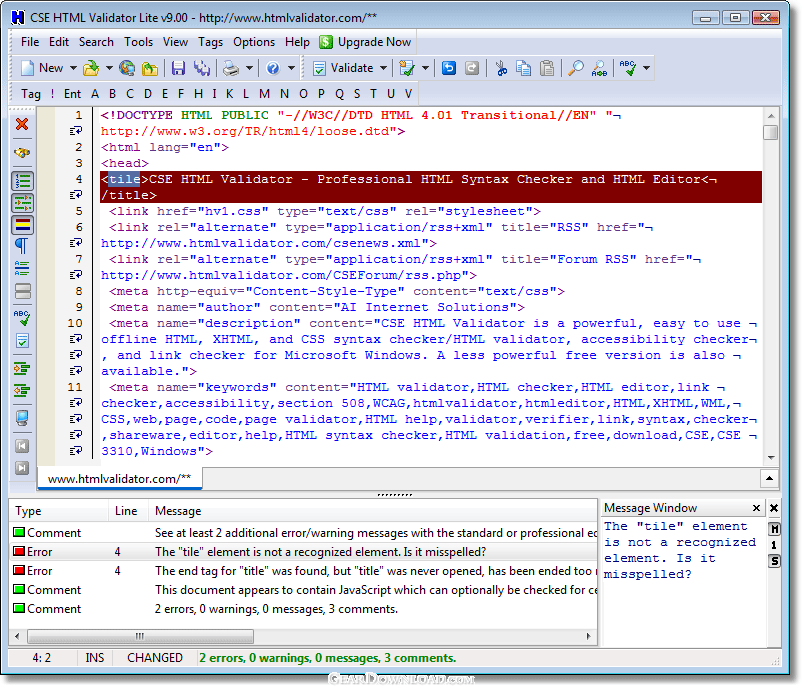The width and height of the screenshot is (802, 687).
Task: Click the Tag button in tag bar
Action: [31, 94]
